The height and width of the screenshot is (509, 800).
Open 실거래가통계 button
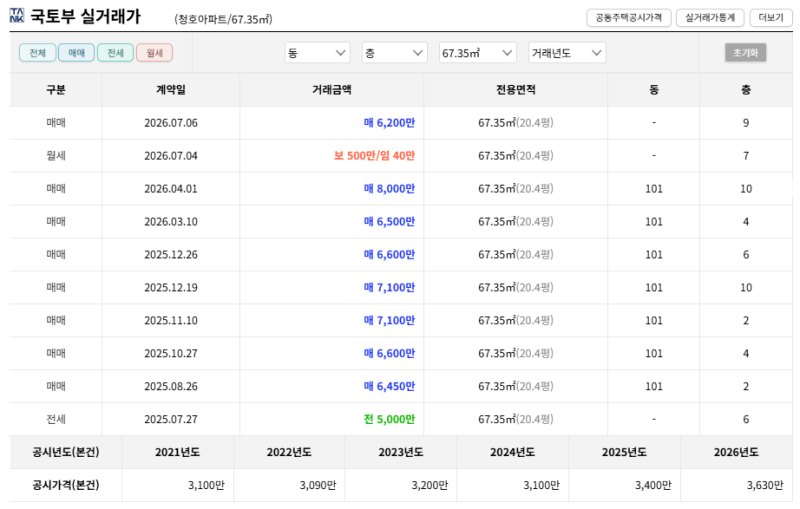(710, 18)
